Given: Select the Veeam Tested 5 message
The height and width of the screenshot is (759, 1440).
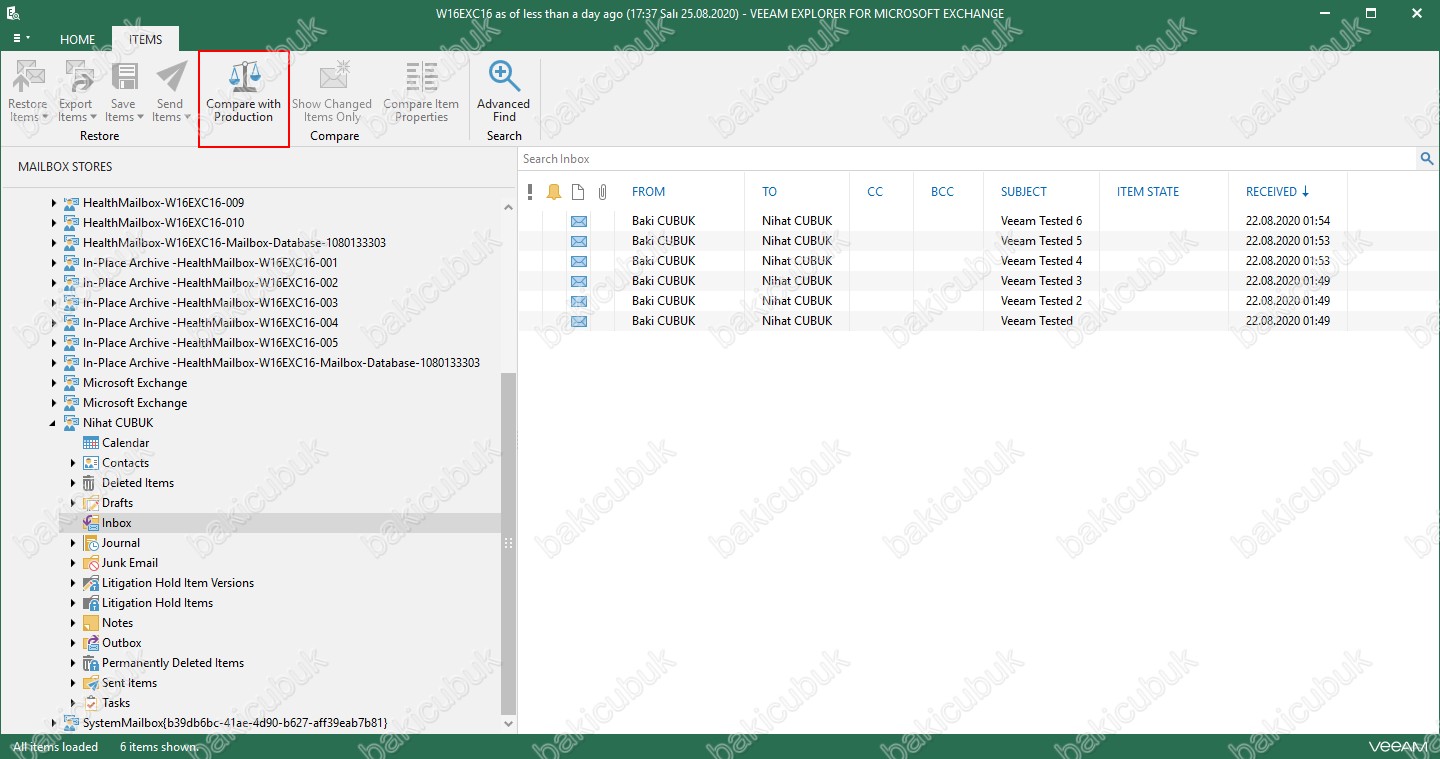Looking at the screenshot, I should click(x=933, y=241).
